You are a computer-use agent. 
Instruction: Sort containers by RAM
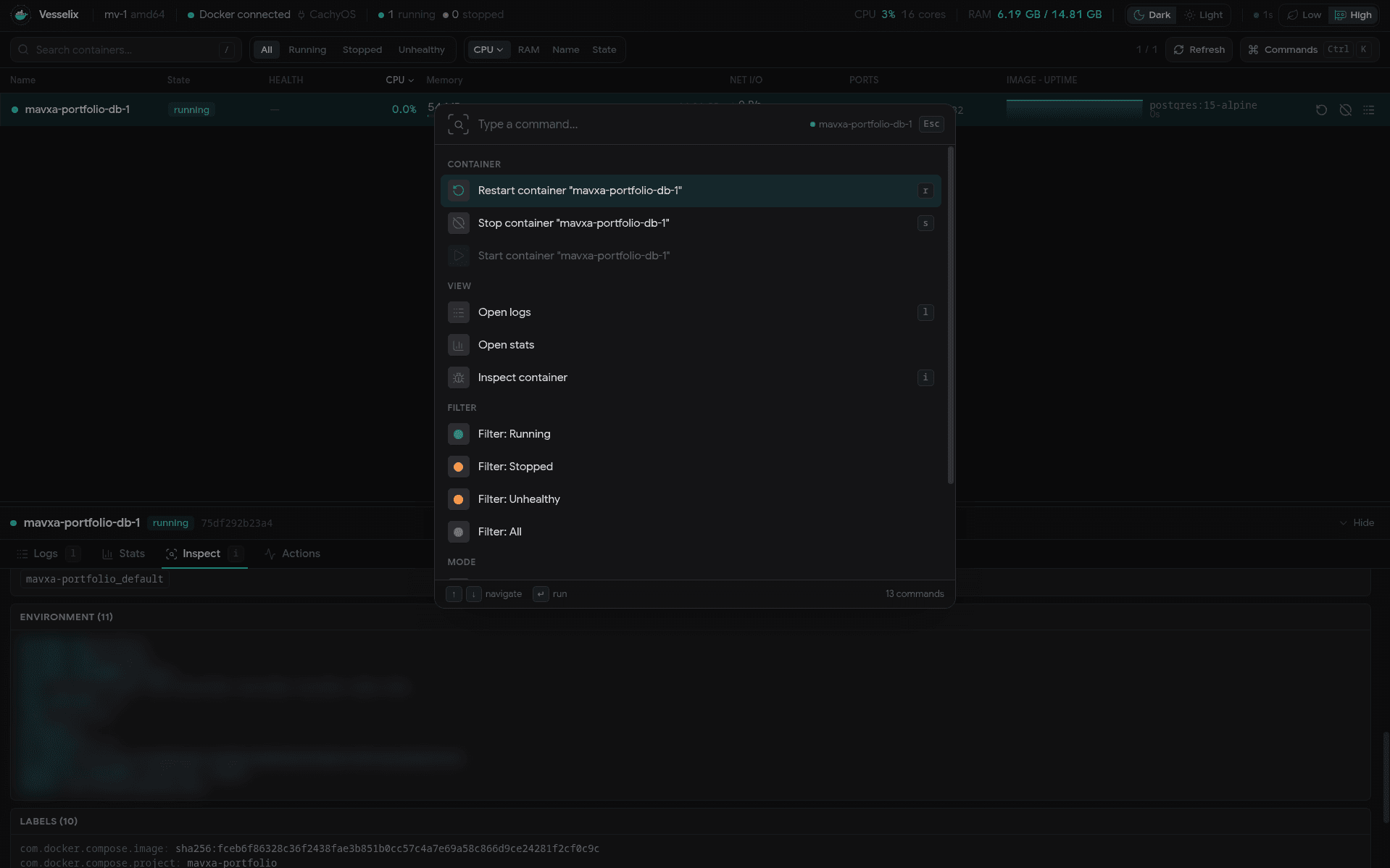click(528, 50)
